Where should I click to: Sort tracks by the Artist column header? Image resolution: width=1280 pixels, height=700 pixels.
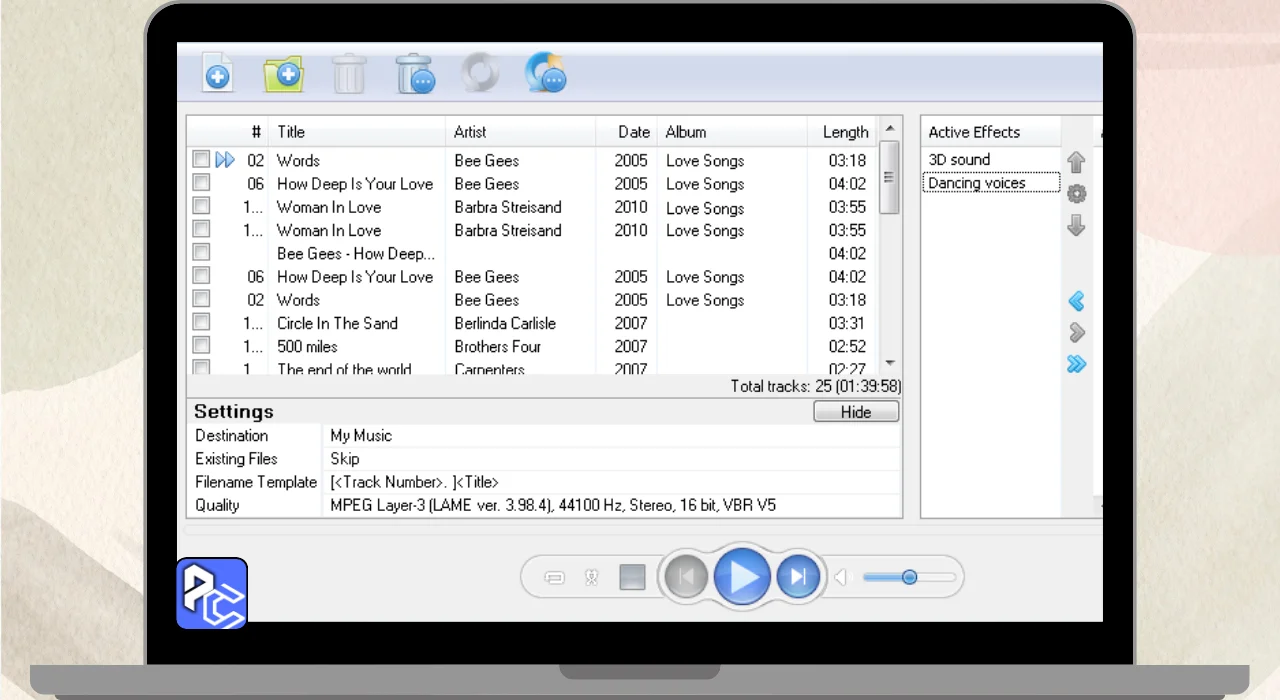(519, 132)
